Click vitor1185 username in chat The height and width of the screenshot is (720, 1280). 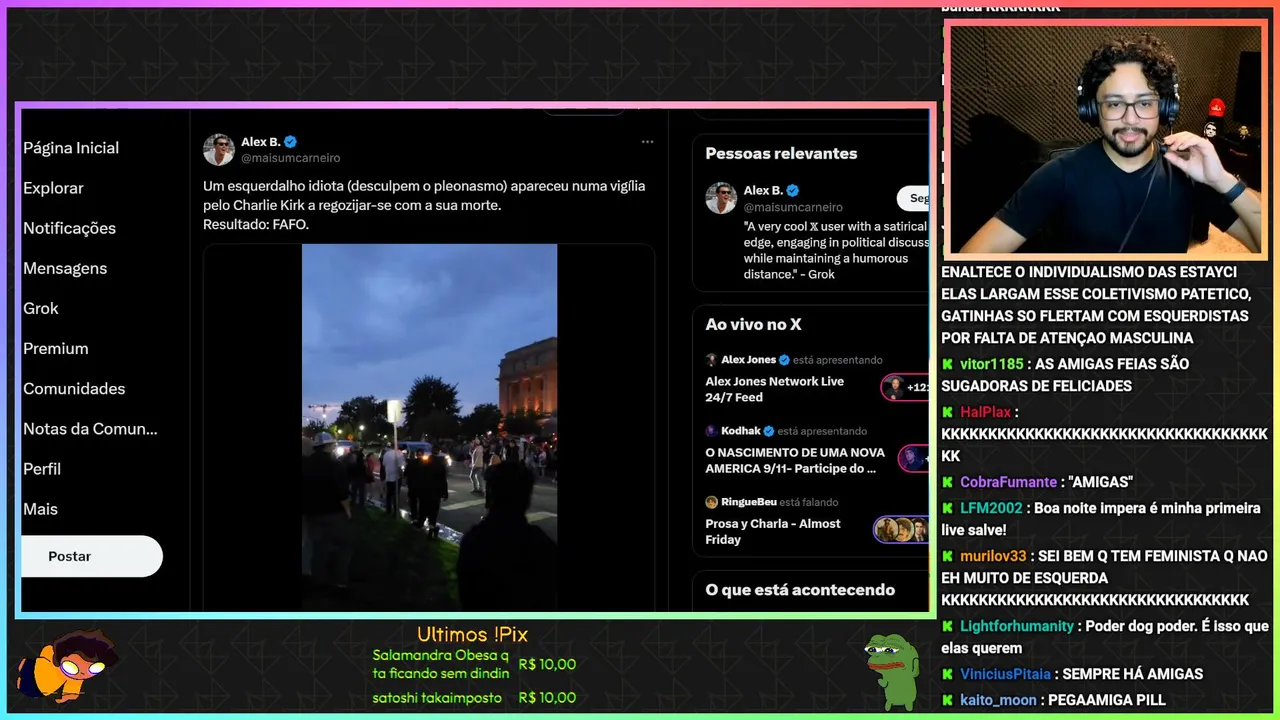(x=992, y=364)
